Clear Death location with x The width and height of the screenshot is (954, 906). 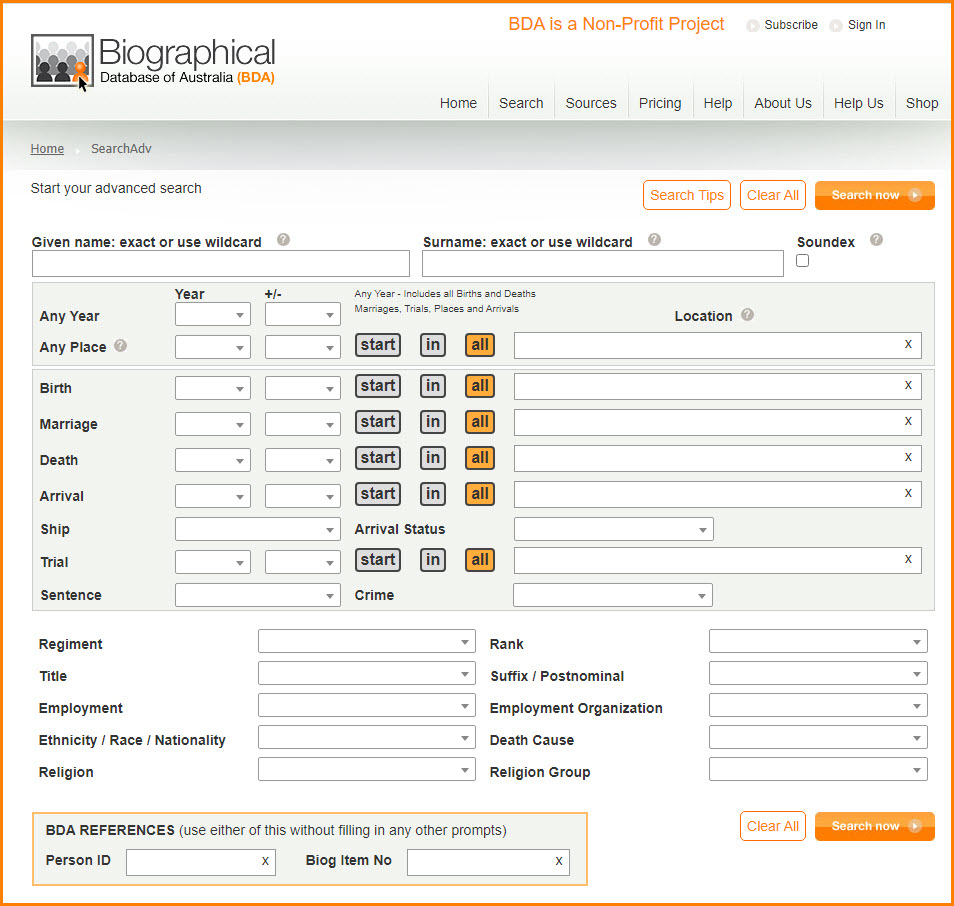(x=908, y=457)
